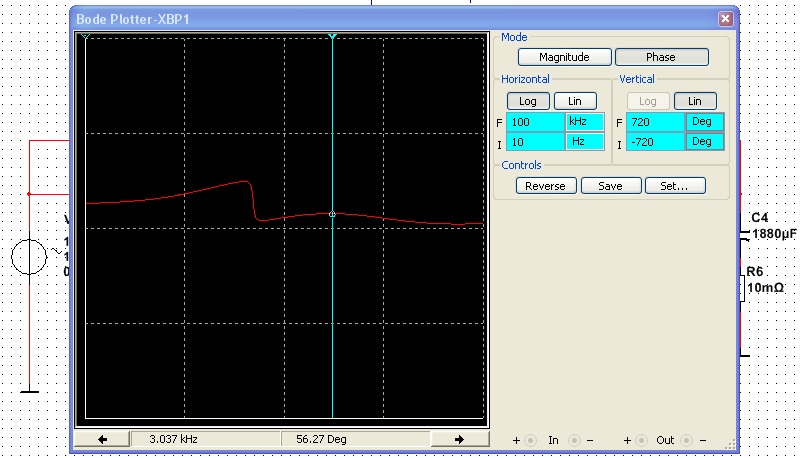Viewport: 800px width, 458px height.
Task: Click the Reverse control button
Action: click(x=546, y=186)
